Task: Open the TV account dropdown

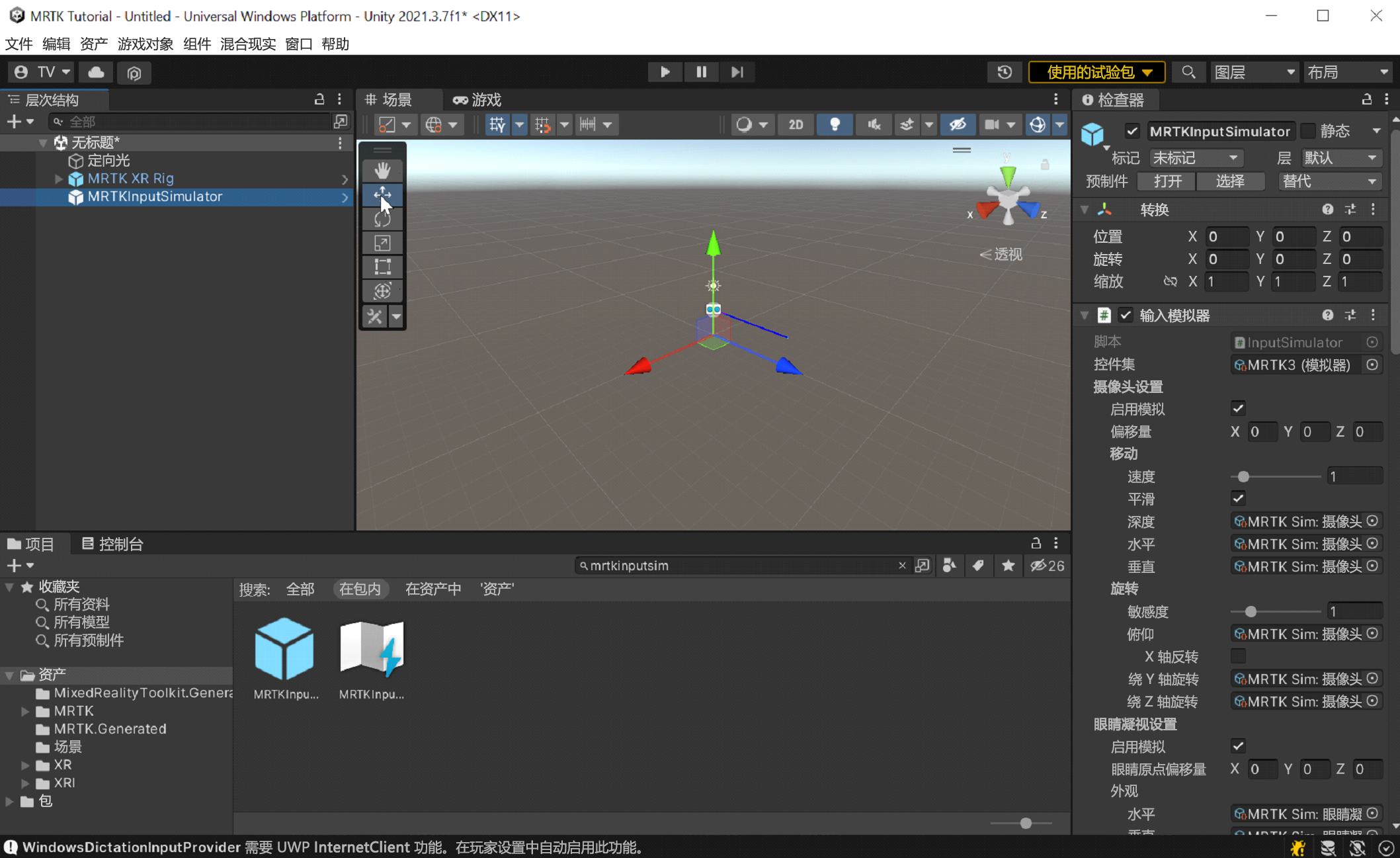Action: [x=42, y=71]
